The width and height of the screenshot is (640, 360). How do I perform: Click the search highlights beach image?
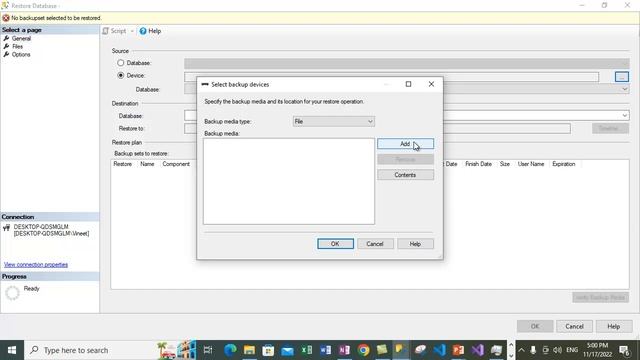coord(177,350)
